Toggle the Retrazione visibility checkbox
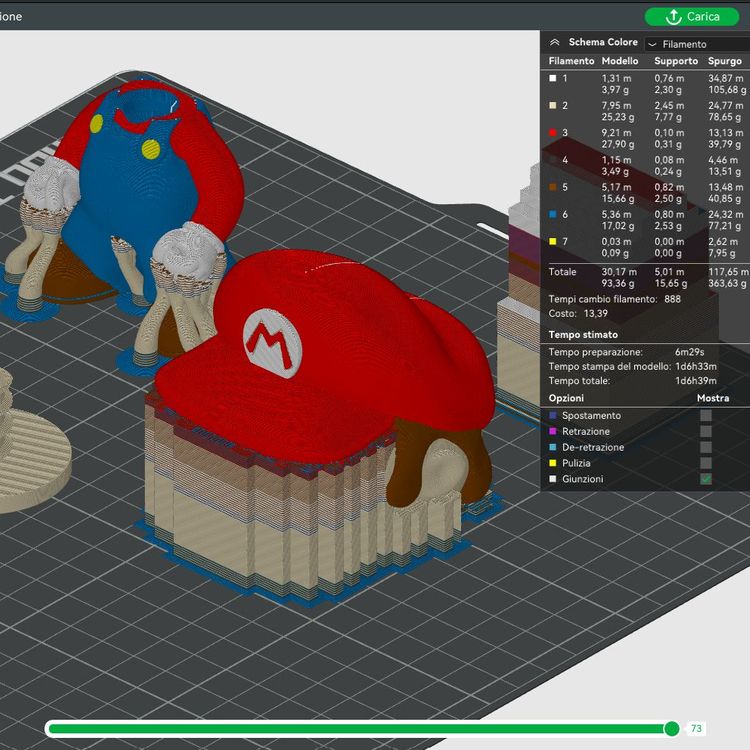The height and width of the screenshot is (750, 750). coord(706,431)
